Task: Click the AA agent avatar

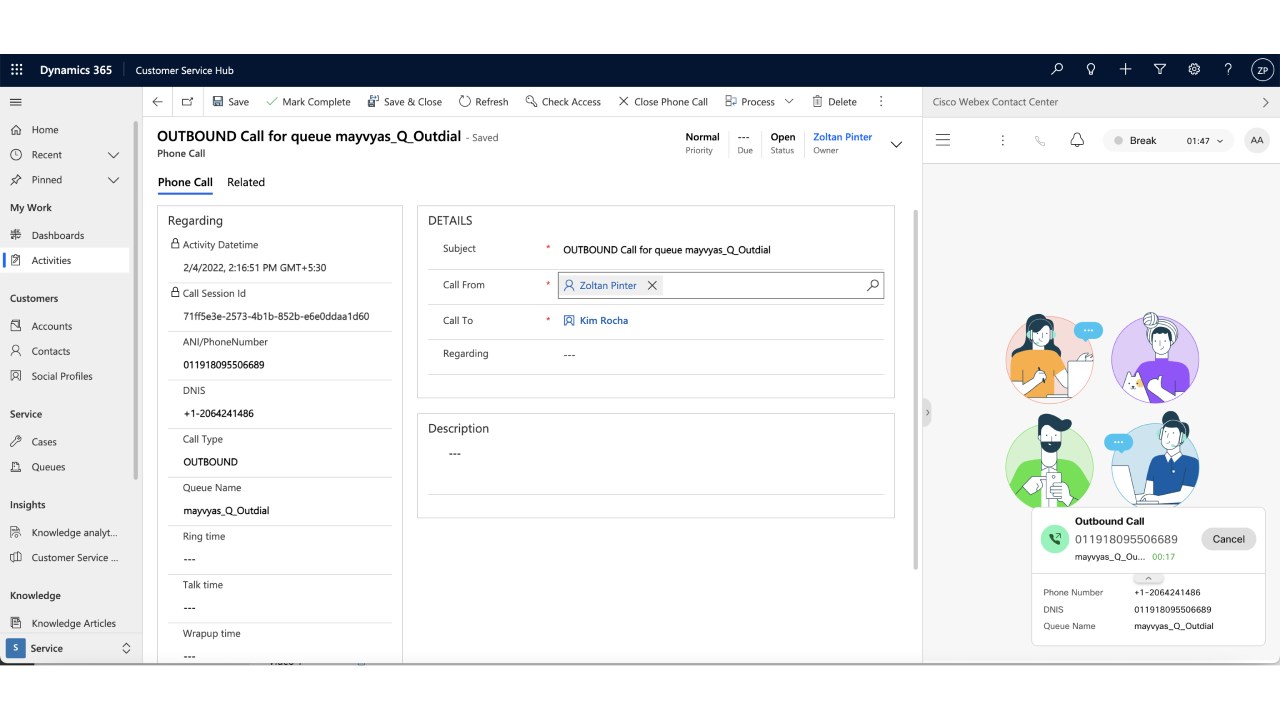Action: coord(1257,141)
